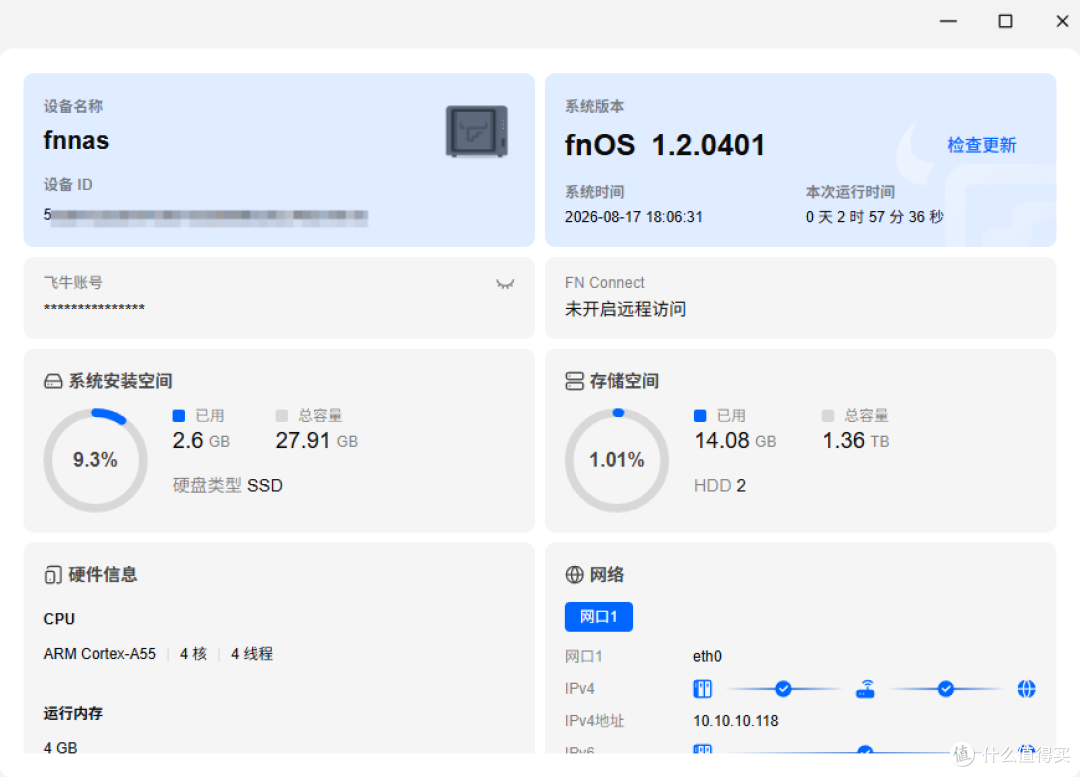Reveal the hidden 飞牛账号 with eye icon
The width and height of the screenshot is (1080, 777).
505,284
